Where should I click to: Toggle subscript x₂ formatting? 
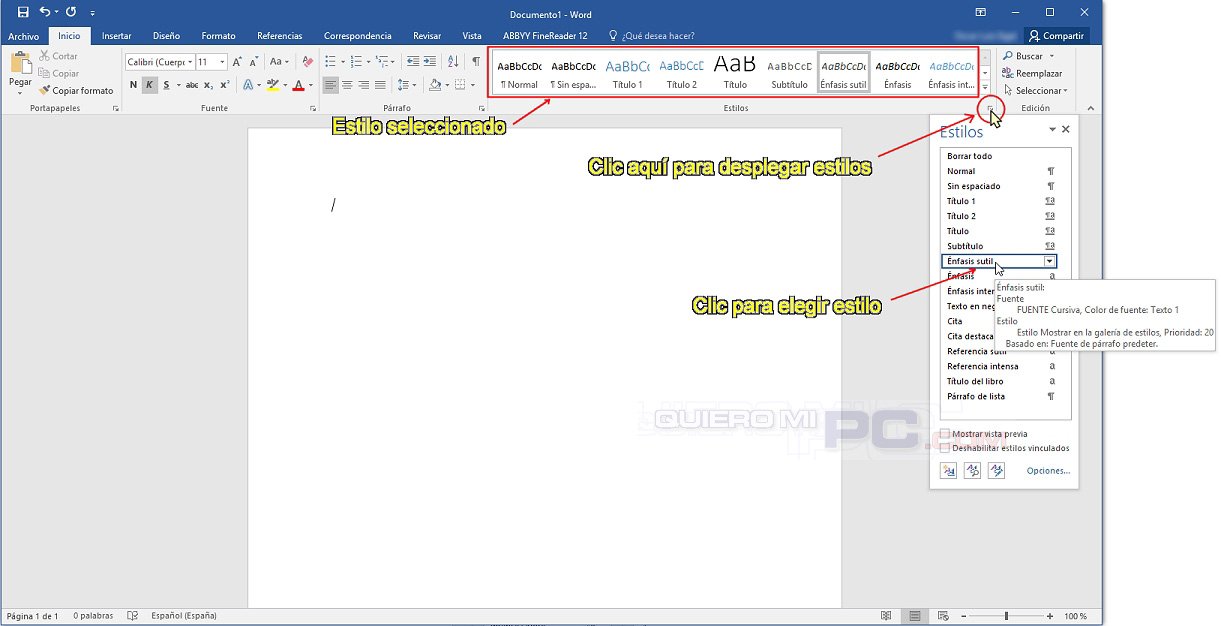point(209,85)
